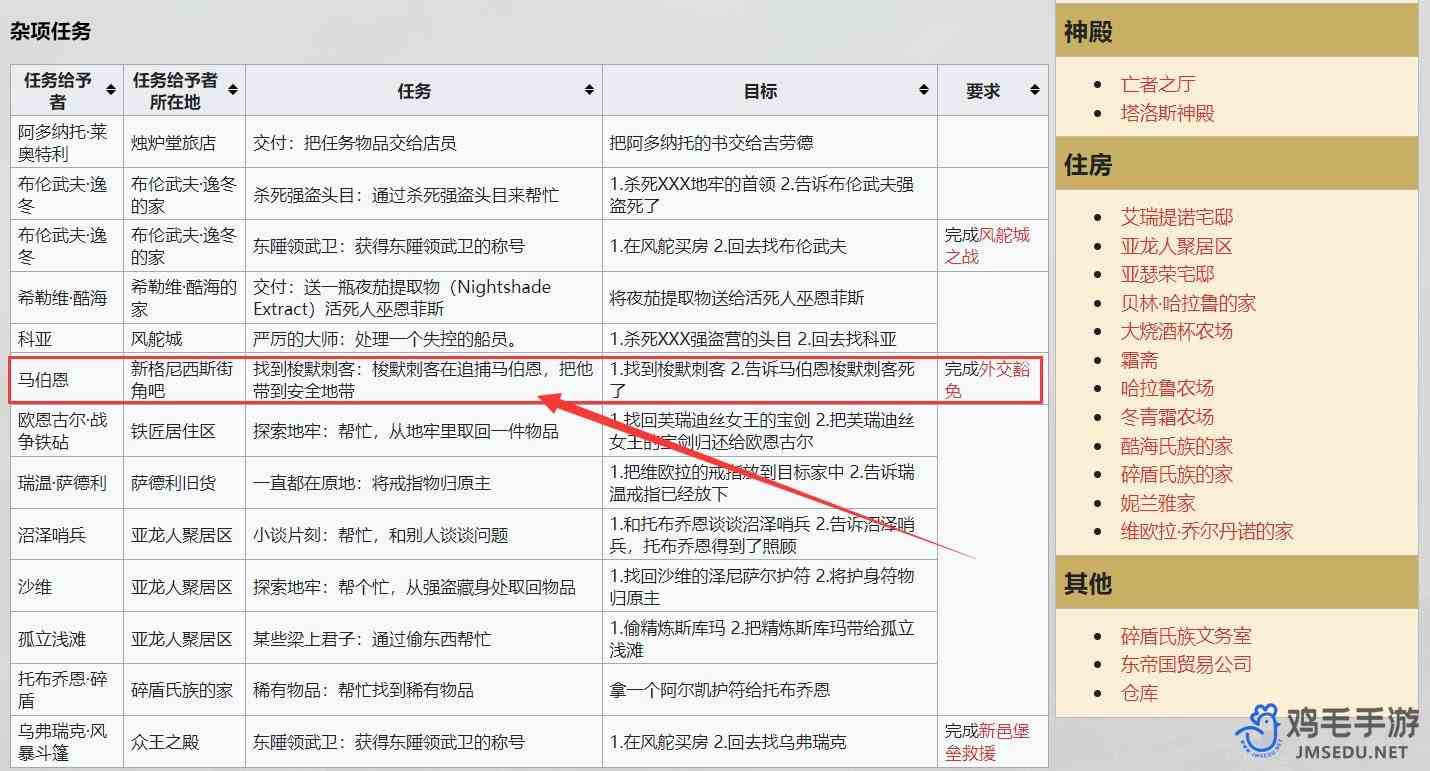
Task: Click the 住房 sidebar heading
Action: pos(1088,165)
